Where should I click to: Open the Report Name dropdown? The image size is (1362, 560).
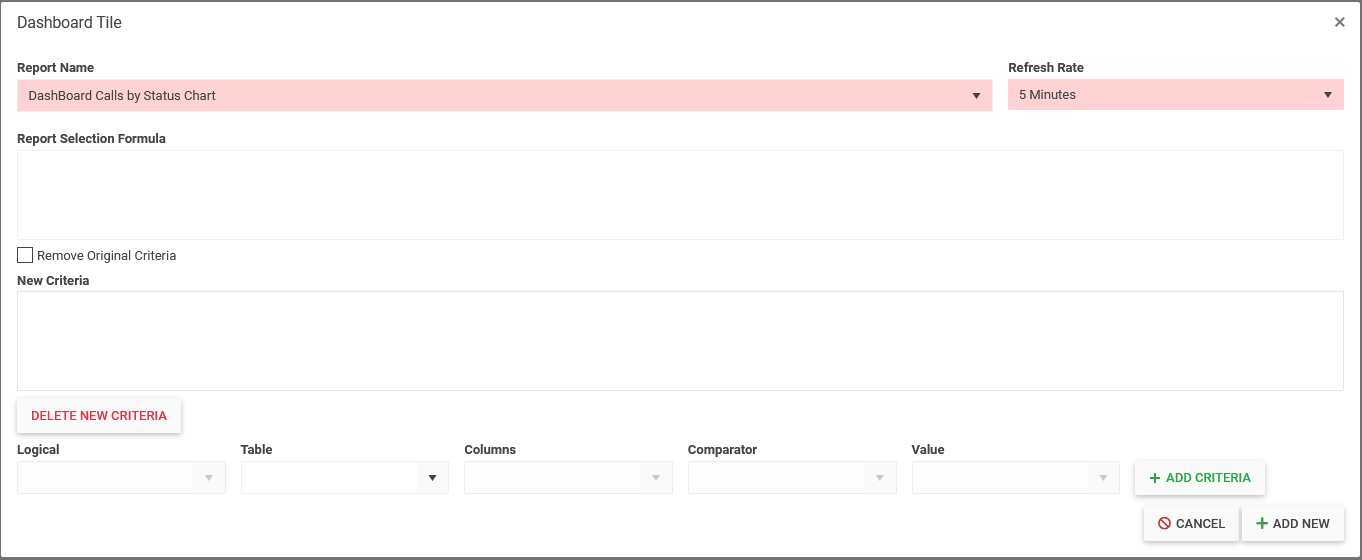coord(976,96)
